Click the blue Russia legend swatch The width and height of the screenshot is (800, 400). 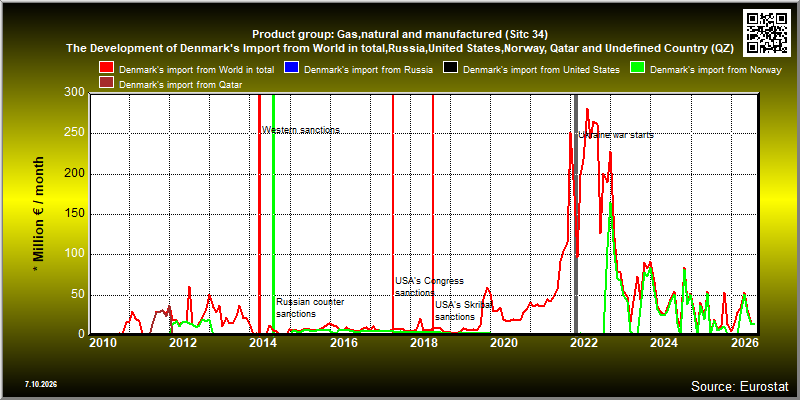291,69
